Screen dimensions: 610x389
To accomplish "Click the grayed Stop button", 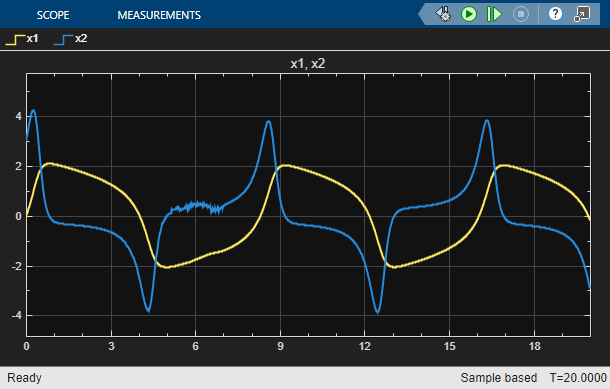I will tap(521, 14).
